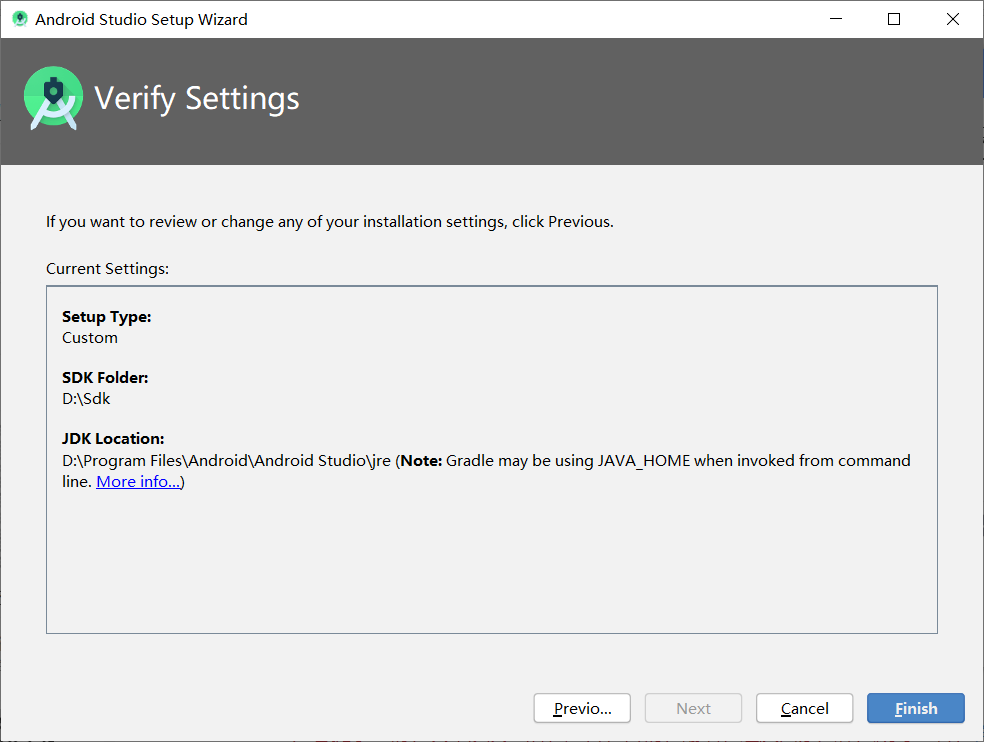Click the 'Setup Type:' heading
984x742 pixels.
[107, 317]
